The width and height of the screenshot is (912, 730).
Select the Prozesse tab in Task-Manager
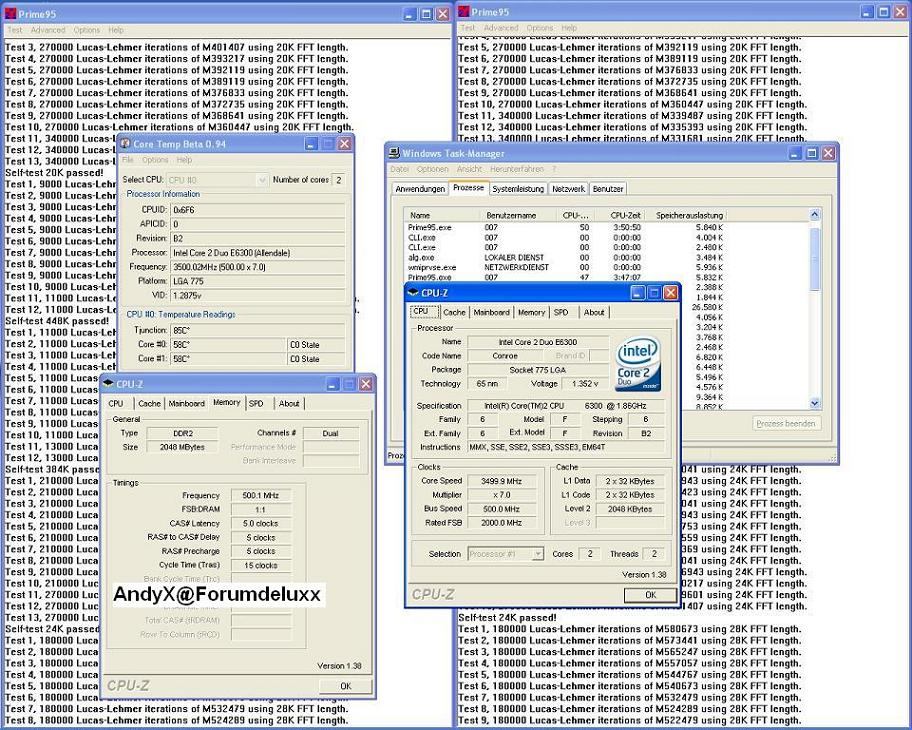tap(468, 187)
